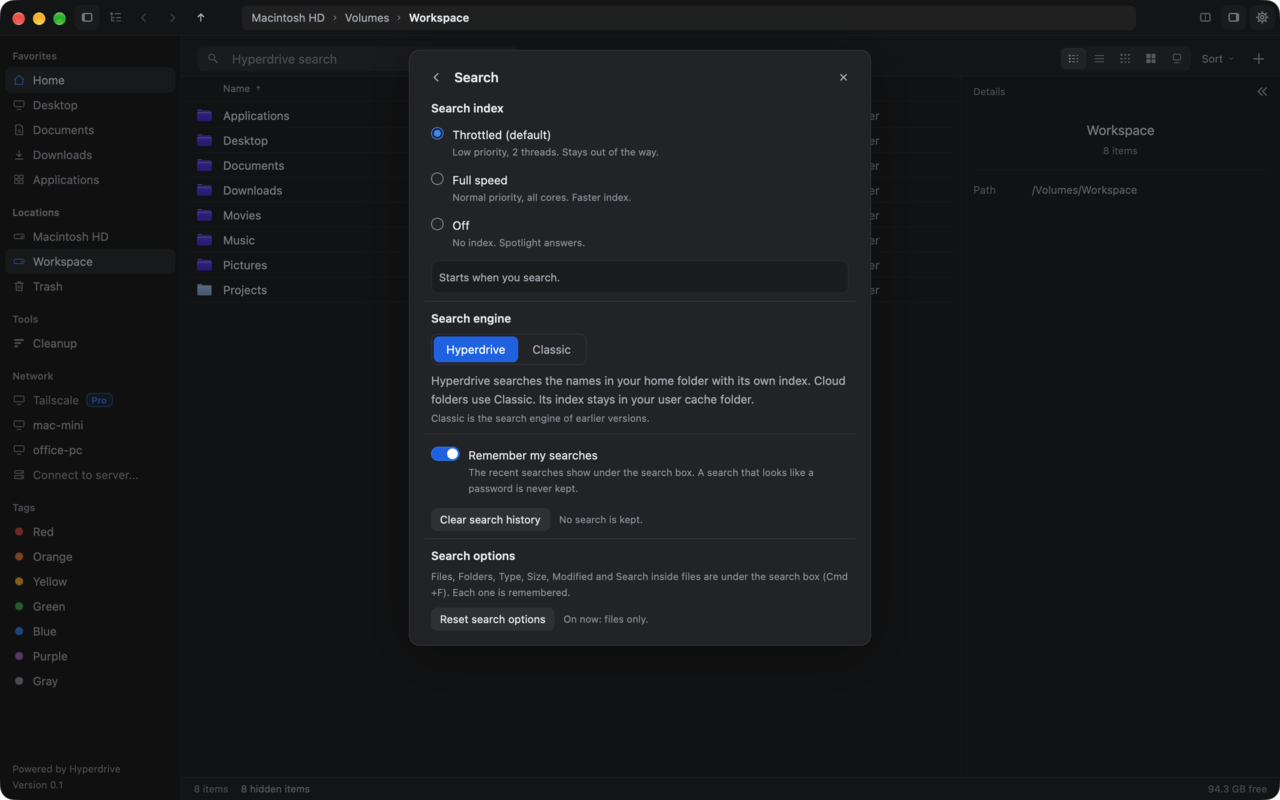Select the Music folder row
The height and width of the screenshot is (800, 1280).
570,240
